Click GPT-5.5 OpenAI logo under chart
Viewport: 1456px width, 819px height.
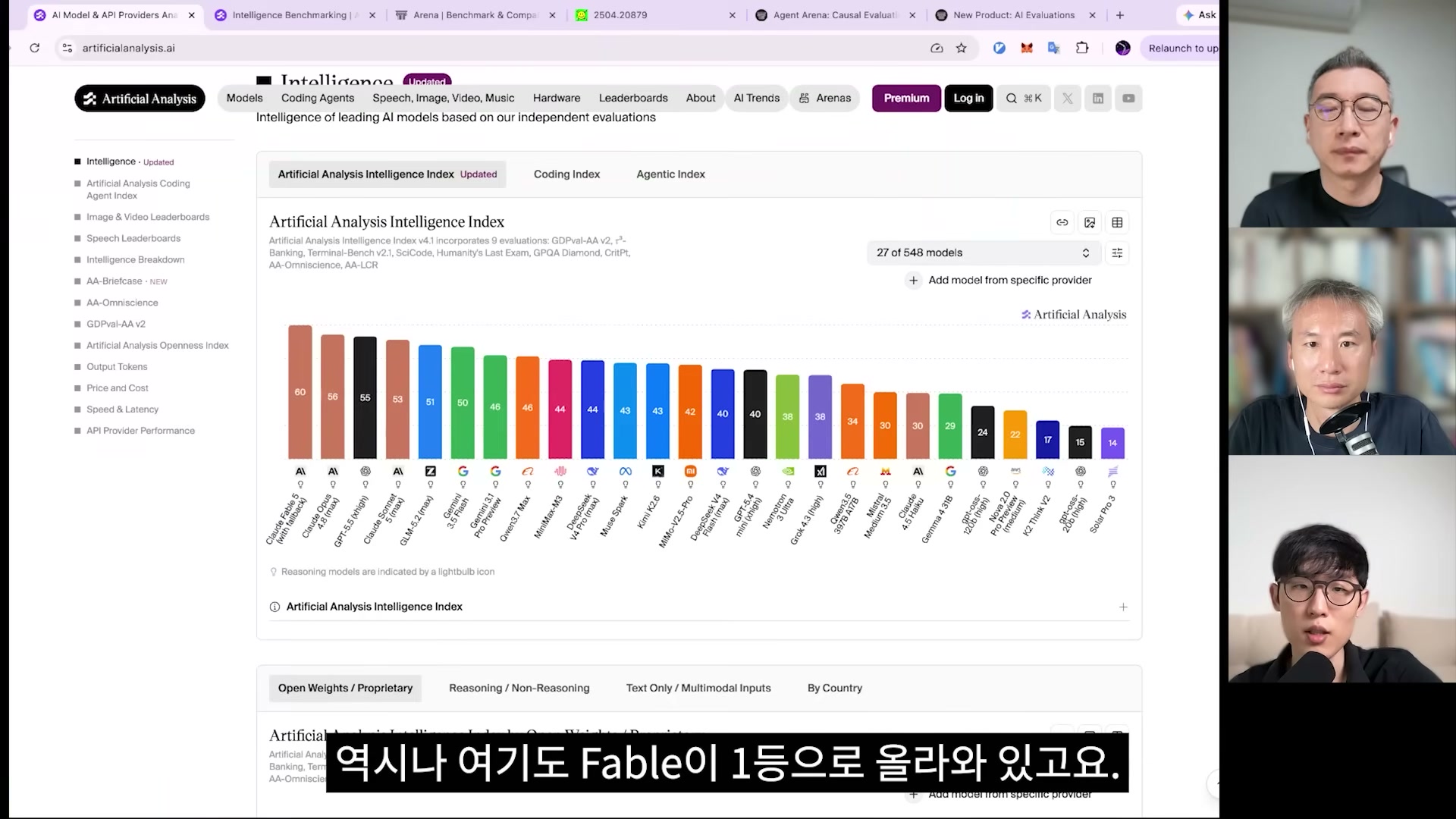(x=366, y=471)
